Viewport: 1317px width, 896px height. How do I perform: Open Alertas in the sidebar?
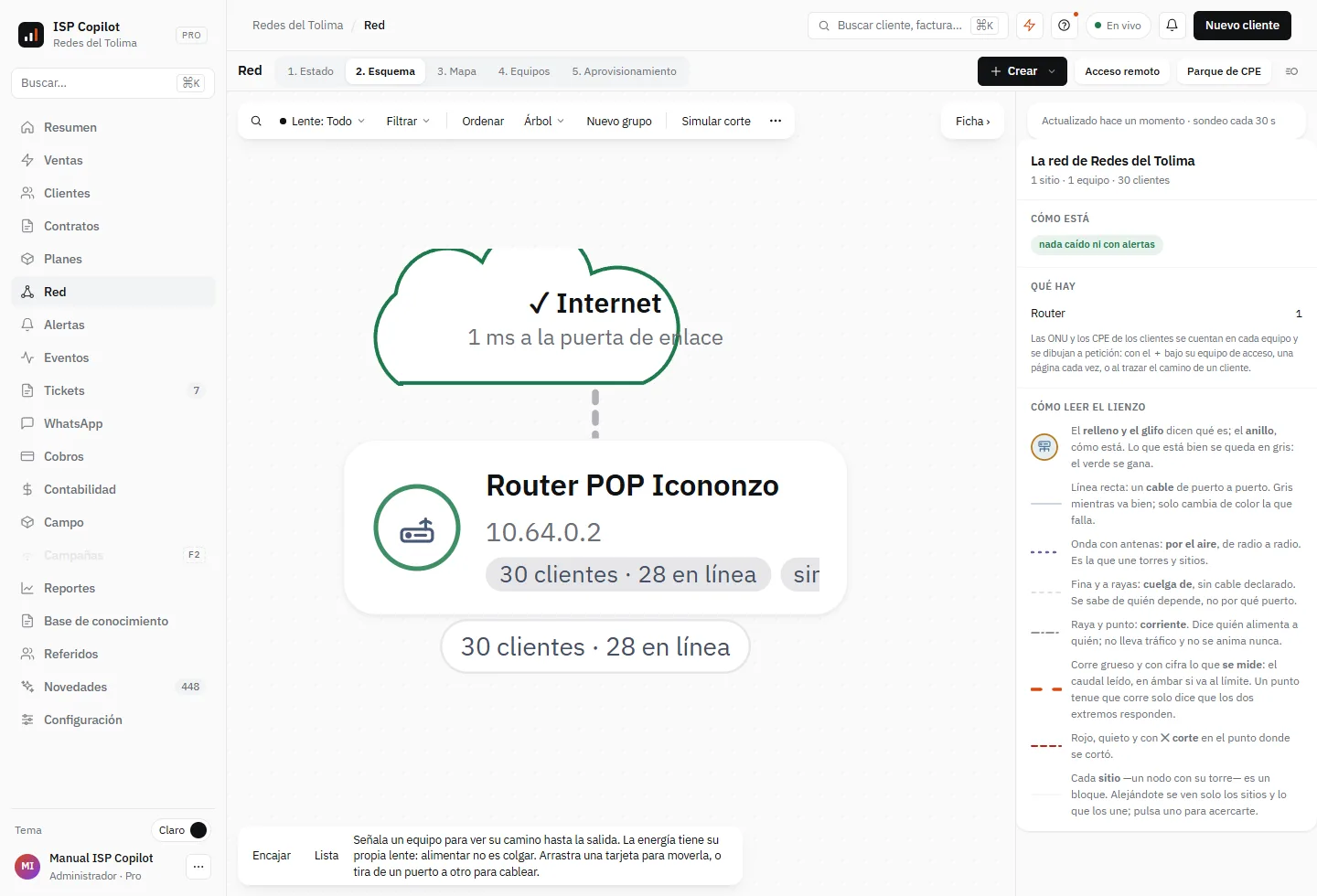pyautogui.click(x=113, y=325)
